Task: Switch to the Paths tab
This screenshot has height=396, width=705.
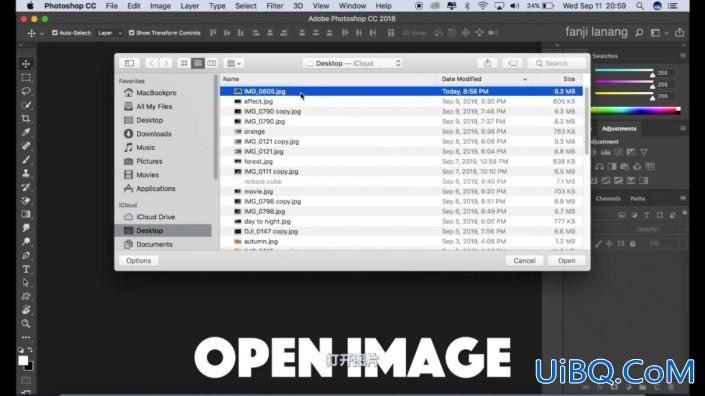Action: pos(638,198)
